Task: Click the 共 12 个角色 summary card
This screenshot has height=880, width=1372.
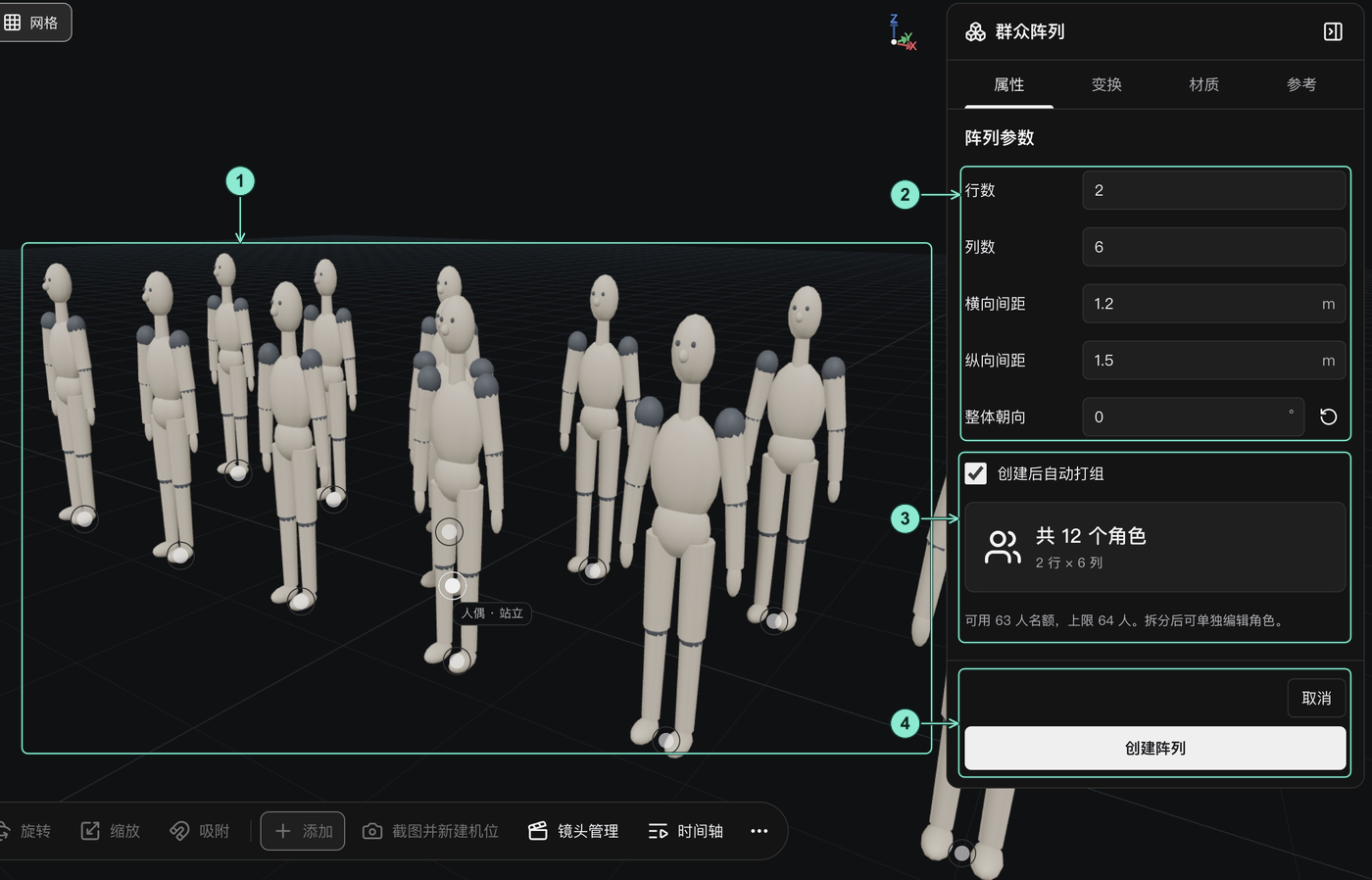Action: point(1155,547)
